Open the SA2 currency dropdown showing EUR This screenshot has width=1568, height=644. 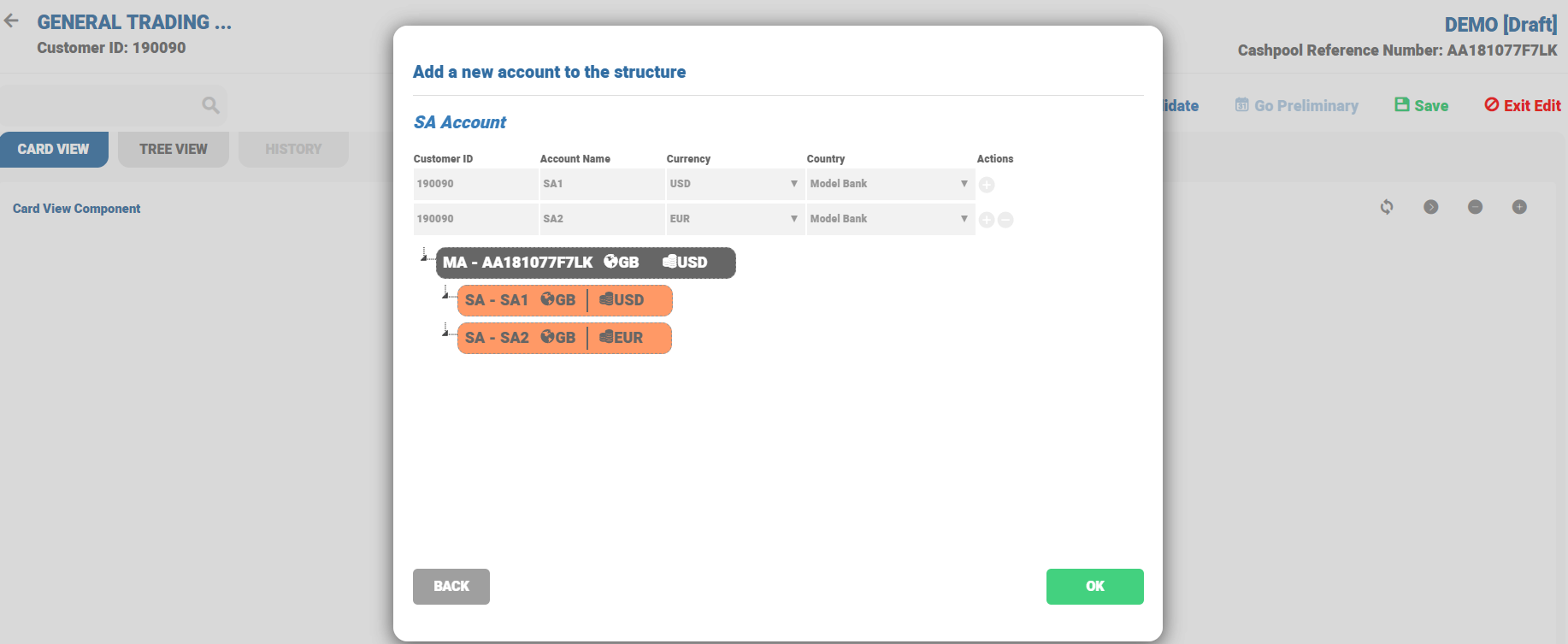[x=734, y=219]
